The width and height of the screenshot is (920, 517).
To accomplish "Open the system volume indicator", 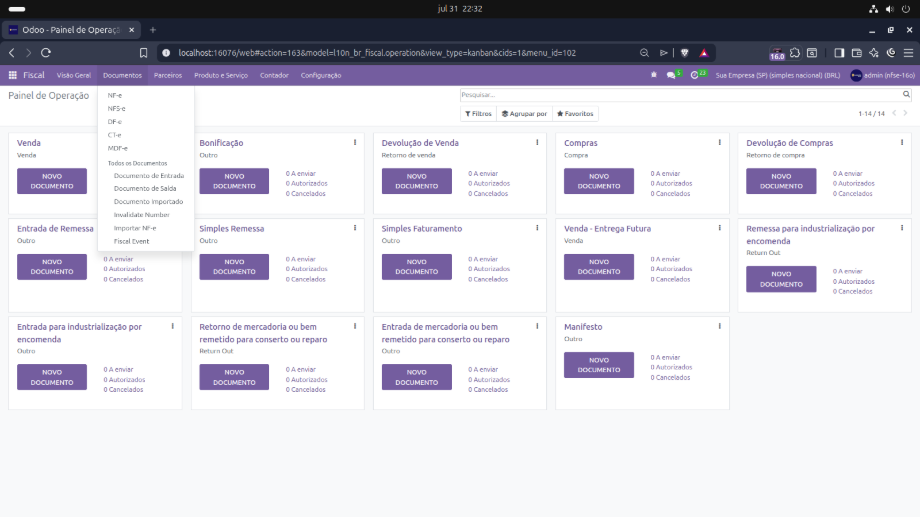I will (890, 9).
